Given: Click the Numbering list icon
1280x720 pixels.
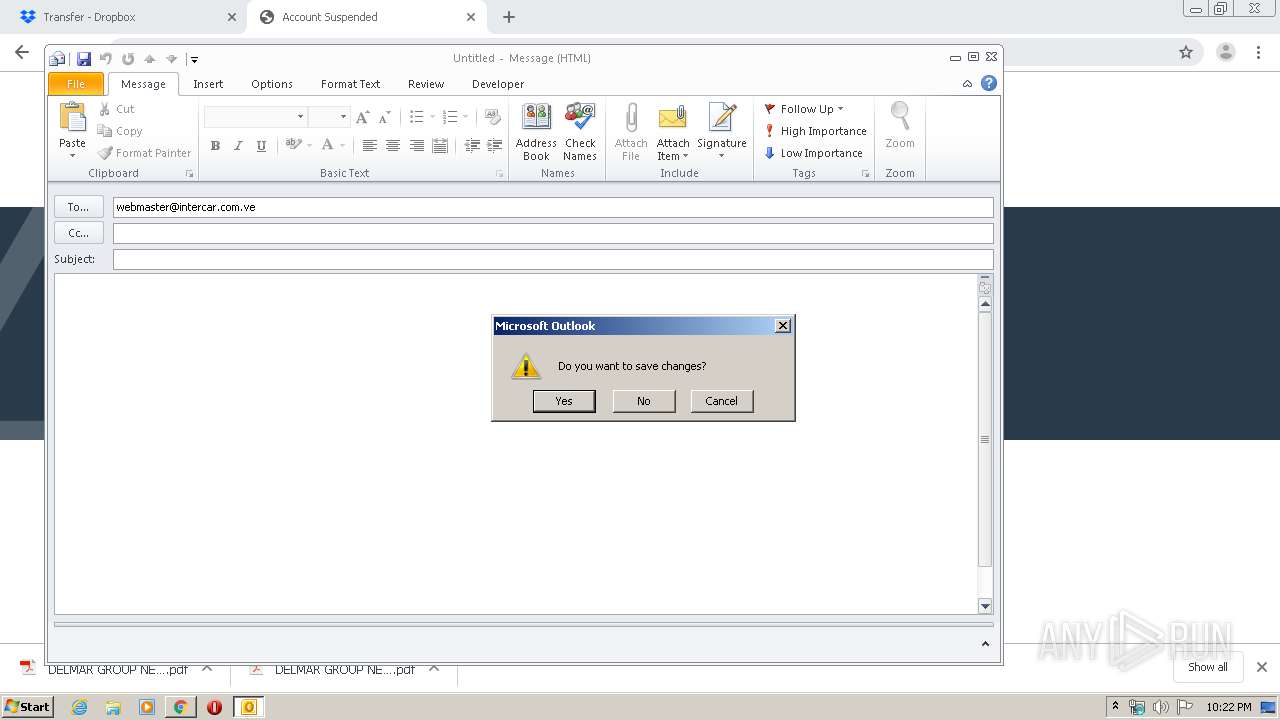Looking at the screenshot, I should pyautogui.click(x=450, y=117).
